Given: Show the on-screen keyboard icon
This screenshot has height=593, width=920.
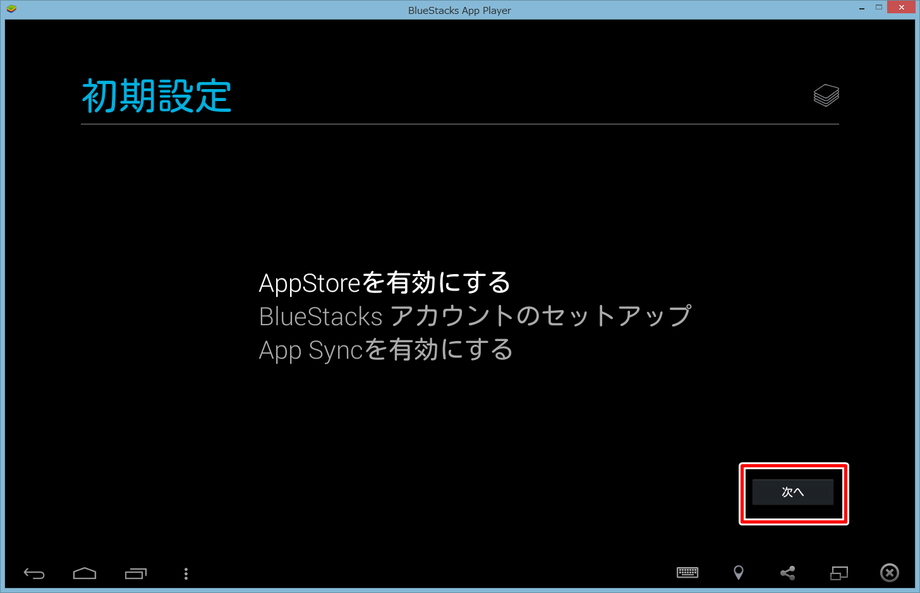Looking at the screenshot, I should (687, 572).
